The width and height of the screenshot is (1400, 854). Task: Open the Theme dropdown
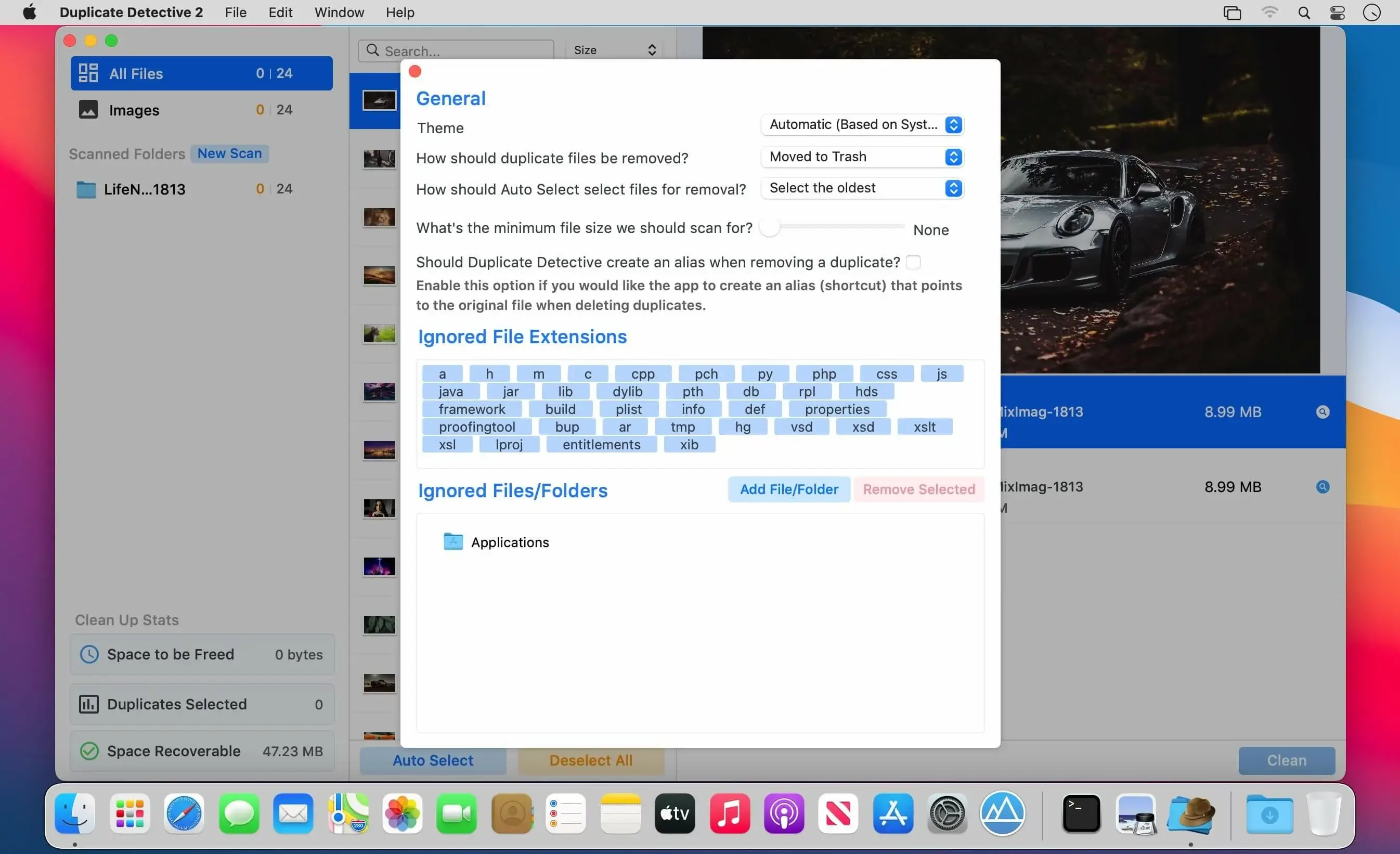pos(862,124)
